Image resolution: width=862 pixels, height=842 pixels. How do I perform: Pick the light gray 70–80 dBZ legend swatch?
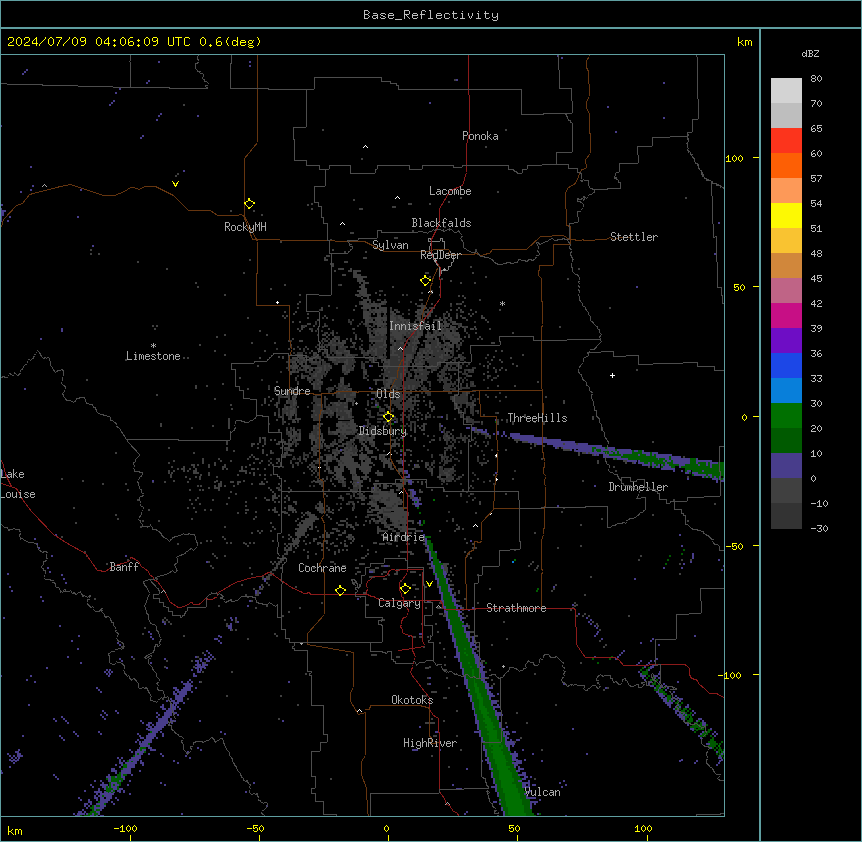click(x=786, y=90)
